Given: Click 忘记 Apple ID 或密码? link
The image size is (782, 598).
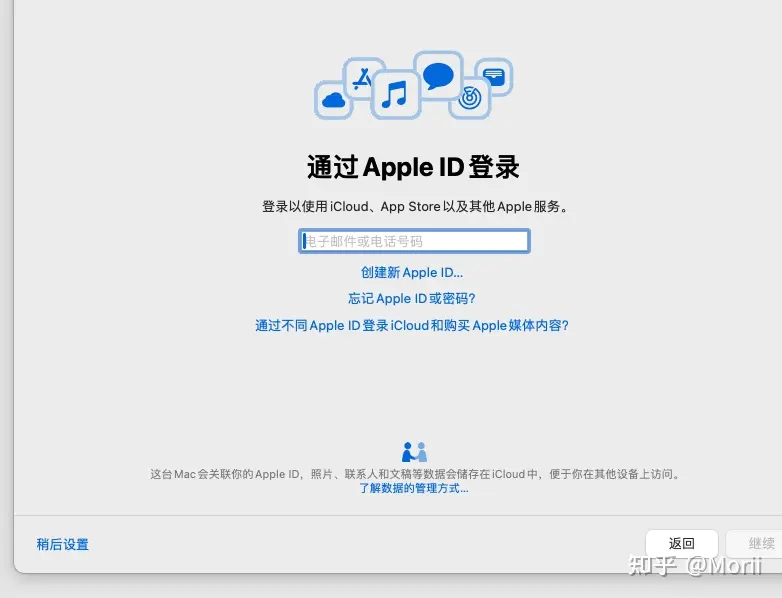Looking at the screenshot, I should click(x=411, y=298).
